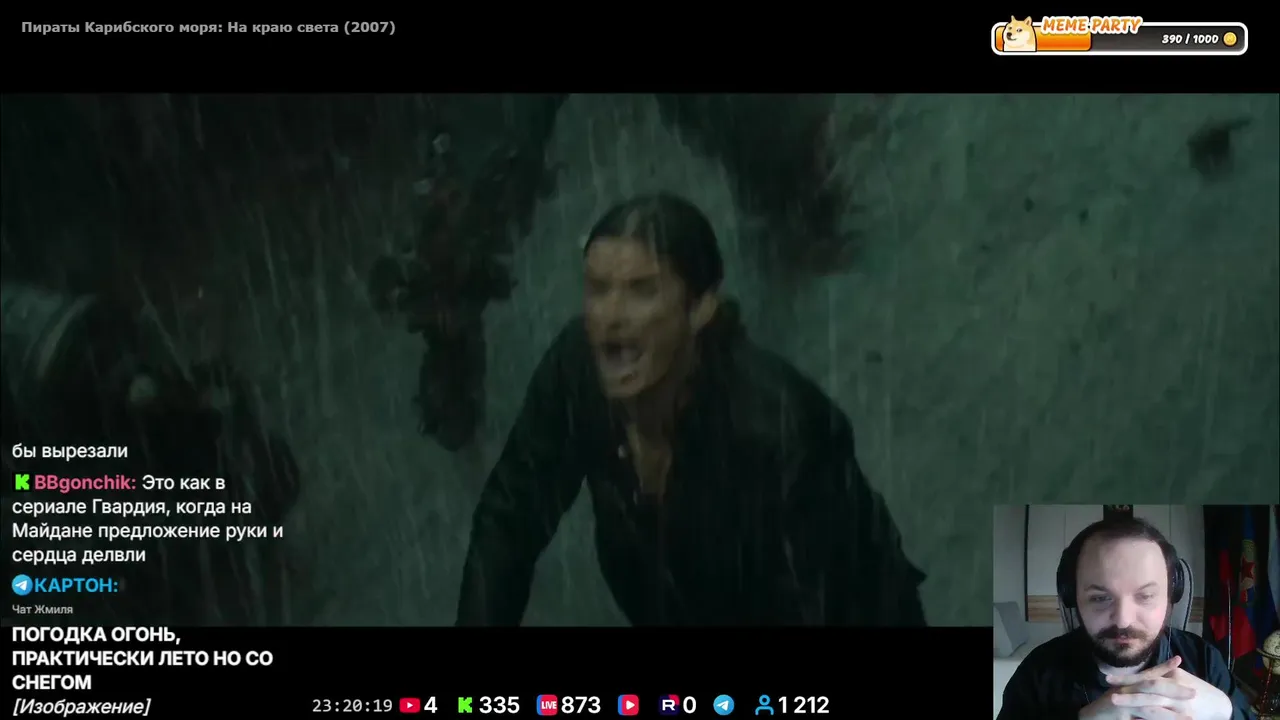1280x720 pixels.
Task: Click the Kick viewer count 335
Action: [x=499, y=705]
